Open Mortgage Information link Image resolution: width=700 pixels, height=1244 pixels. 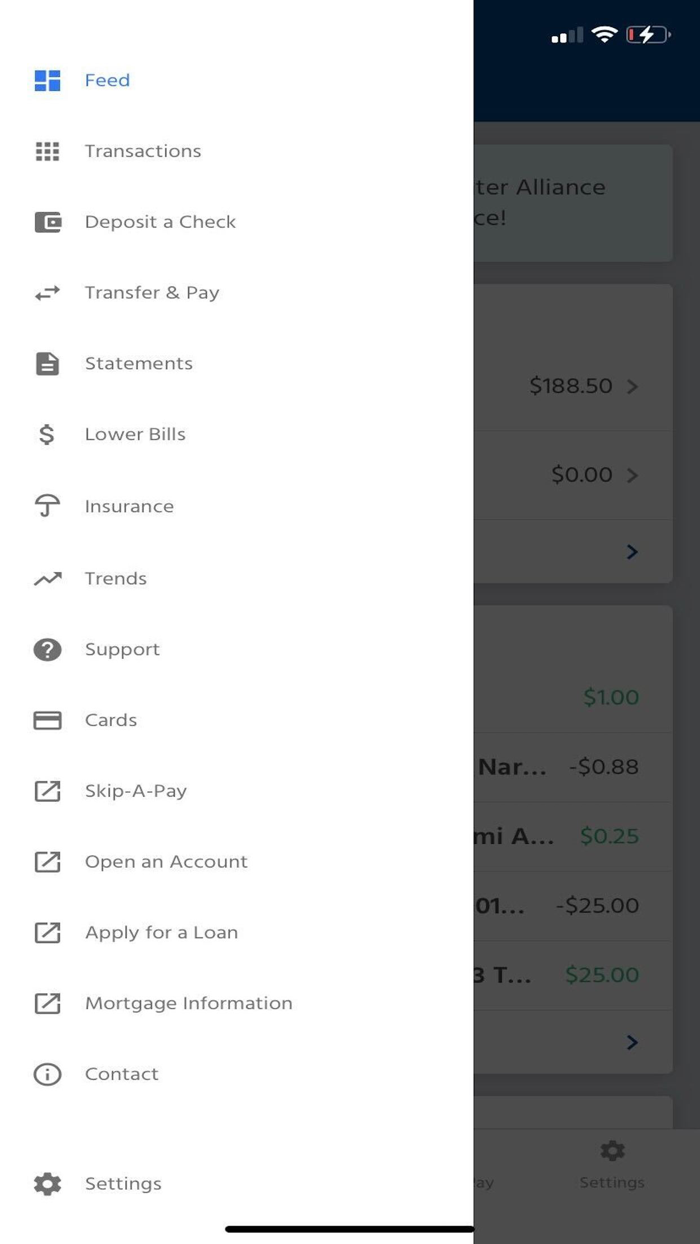tap(188, 1004)
